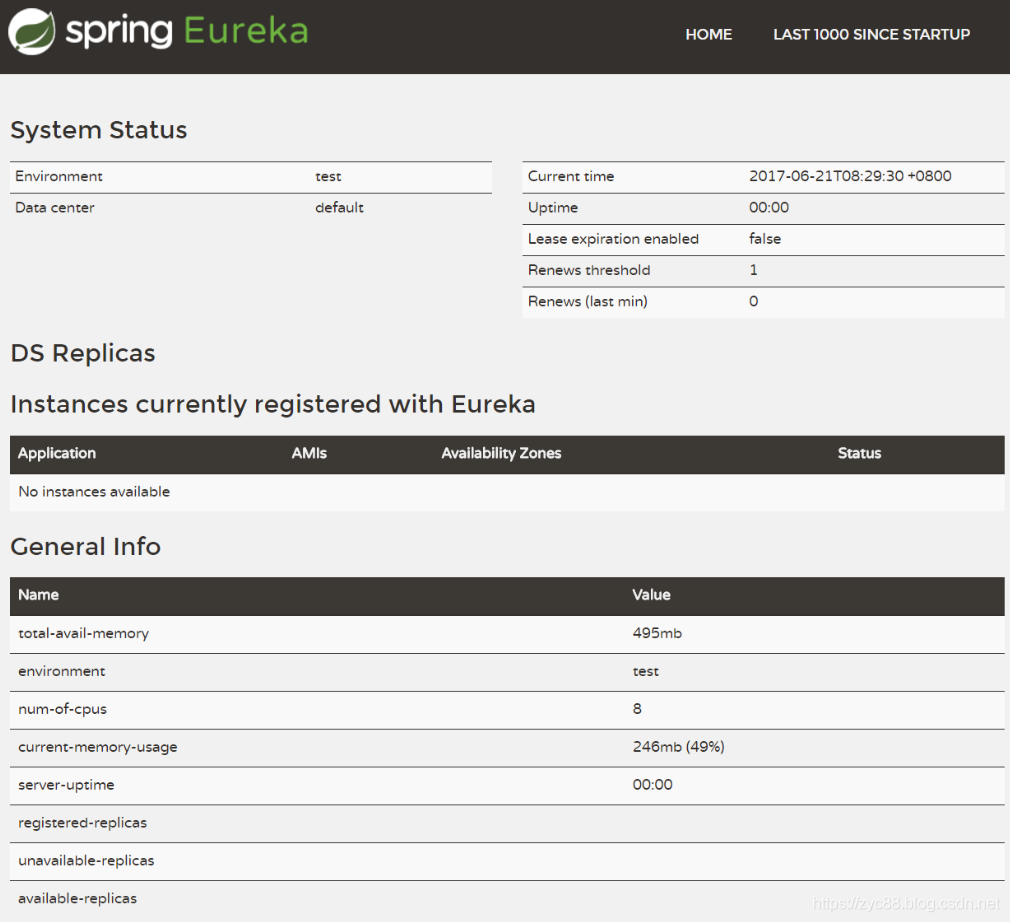Image resolution: width=1010 pixels, height=922 pixels.
Task: Select the num-of-cpus row
Action: click(62, 709)
